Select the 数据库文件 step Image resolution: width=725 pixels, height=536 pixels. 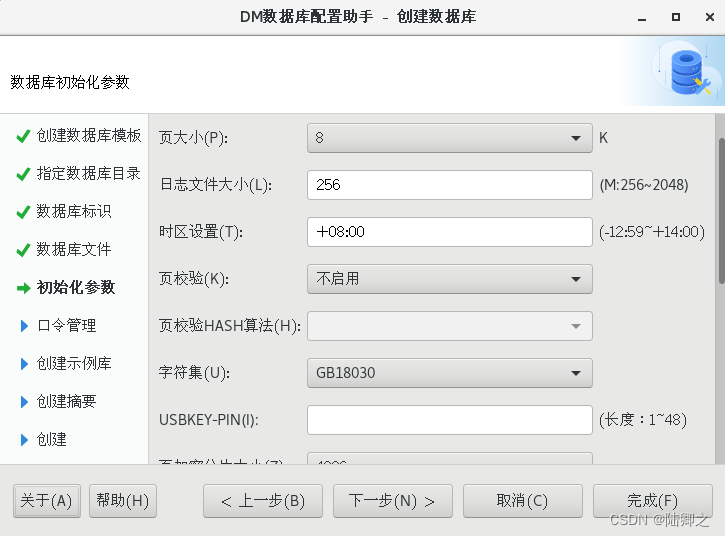click(x=74, y=249)
